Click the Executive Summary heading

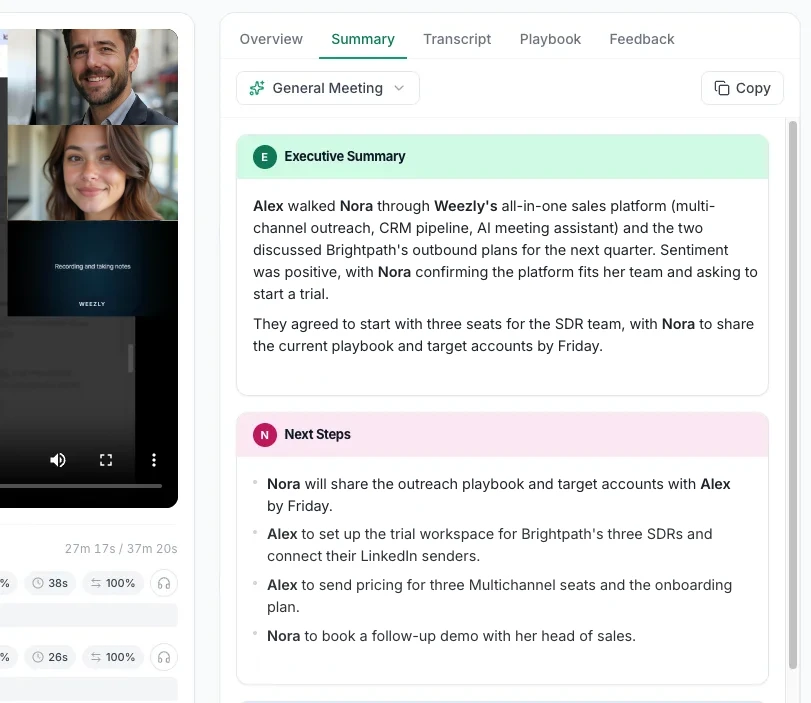click(x=344, y=157)
